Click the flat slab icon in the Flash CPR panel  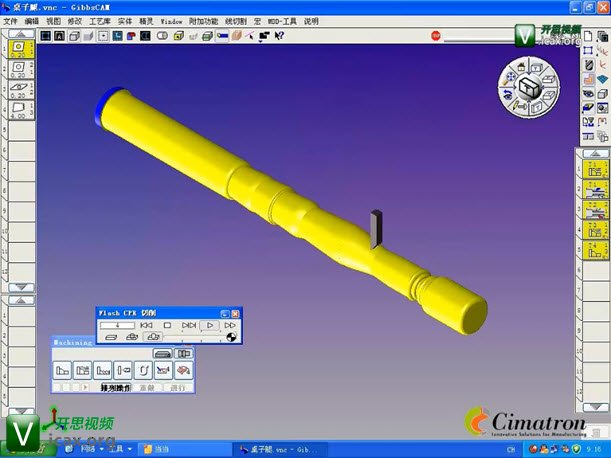click(x=111, y=337)
